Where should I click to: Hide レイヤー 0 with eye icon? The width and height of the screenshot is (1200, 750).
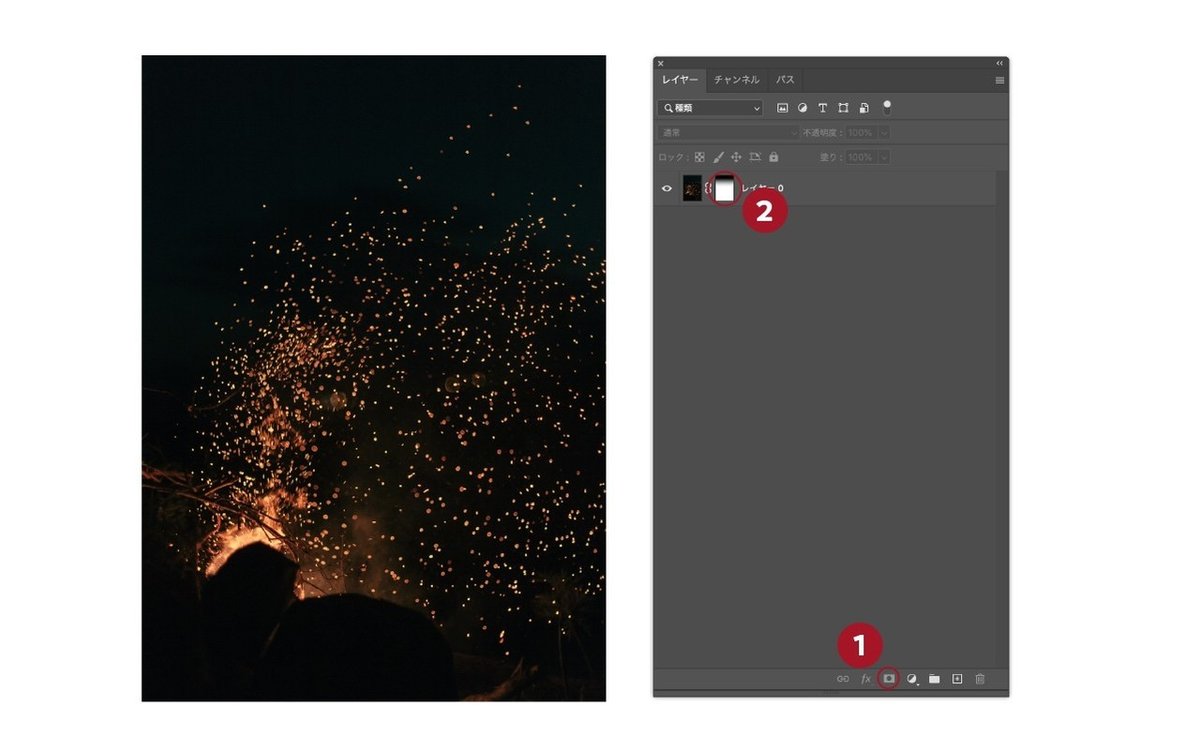(x=667, y=188)
